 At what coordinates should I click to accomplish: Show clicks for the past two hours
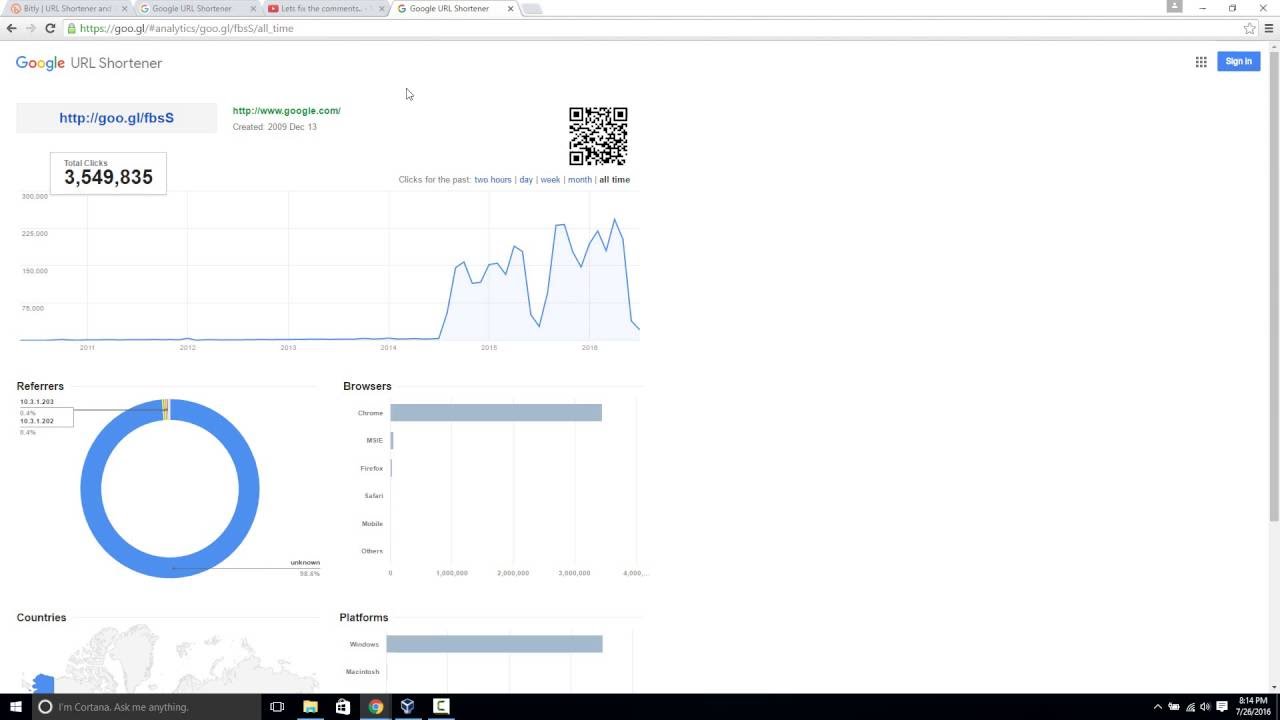coord(493,180)
